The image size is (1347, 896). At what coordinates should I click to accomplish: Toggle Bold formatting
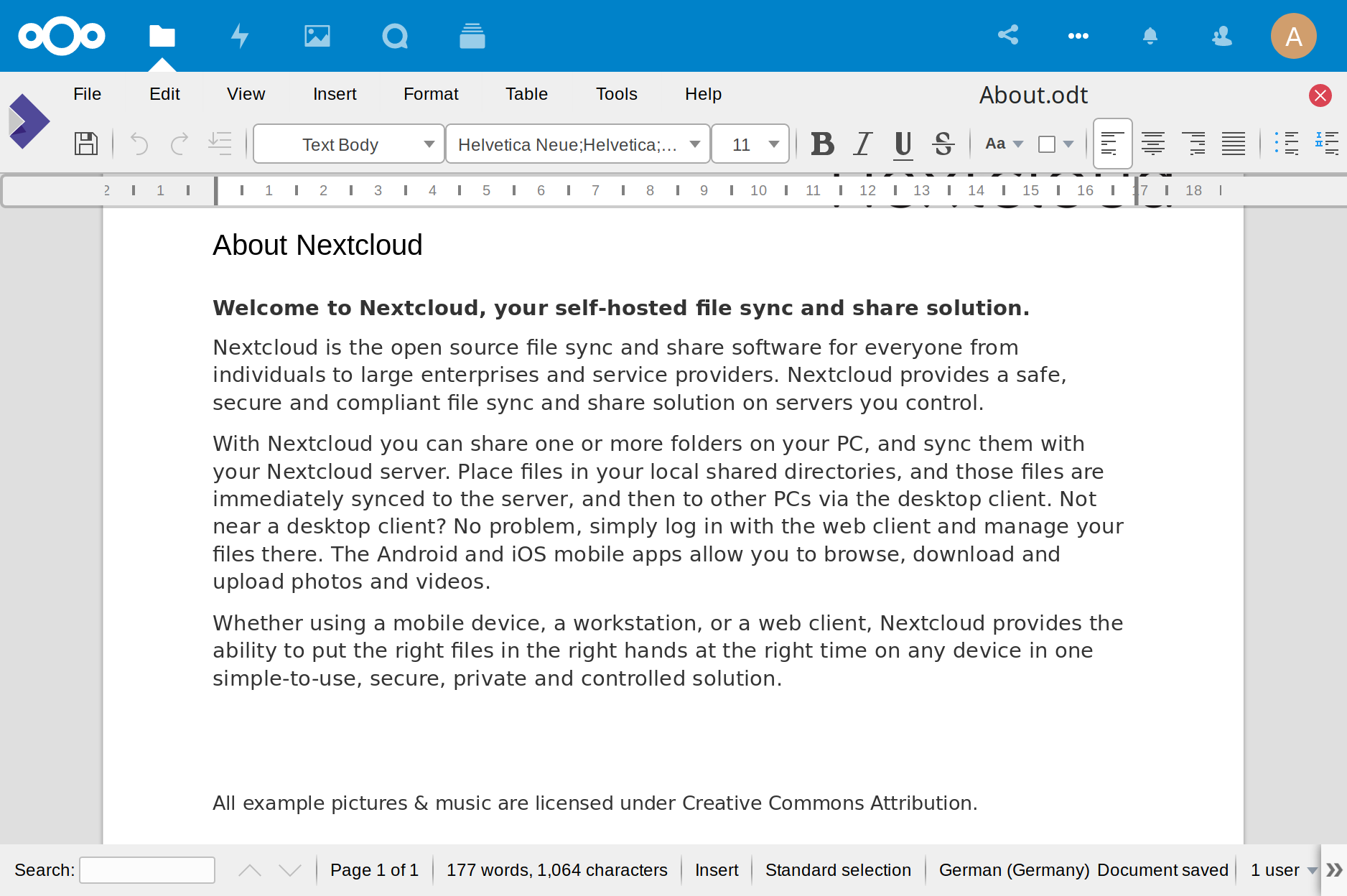tap(822, 144)
